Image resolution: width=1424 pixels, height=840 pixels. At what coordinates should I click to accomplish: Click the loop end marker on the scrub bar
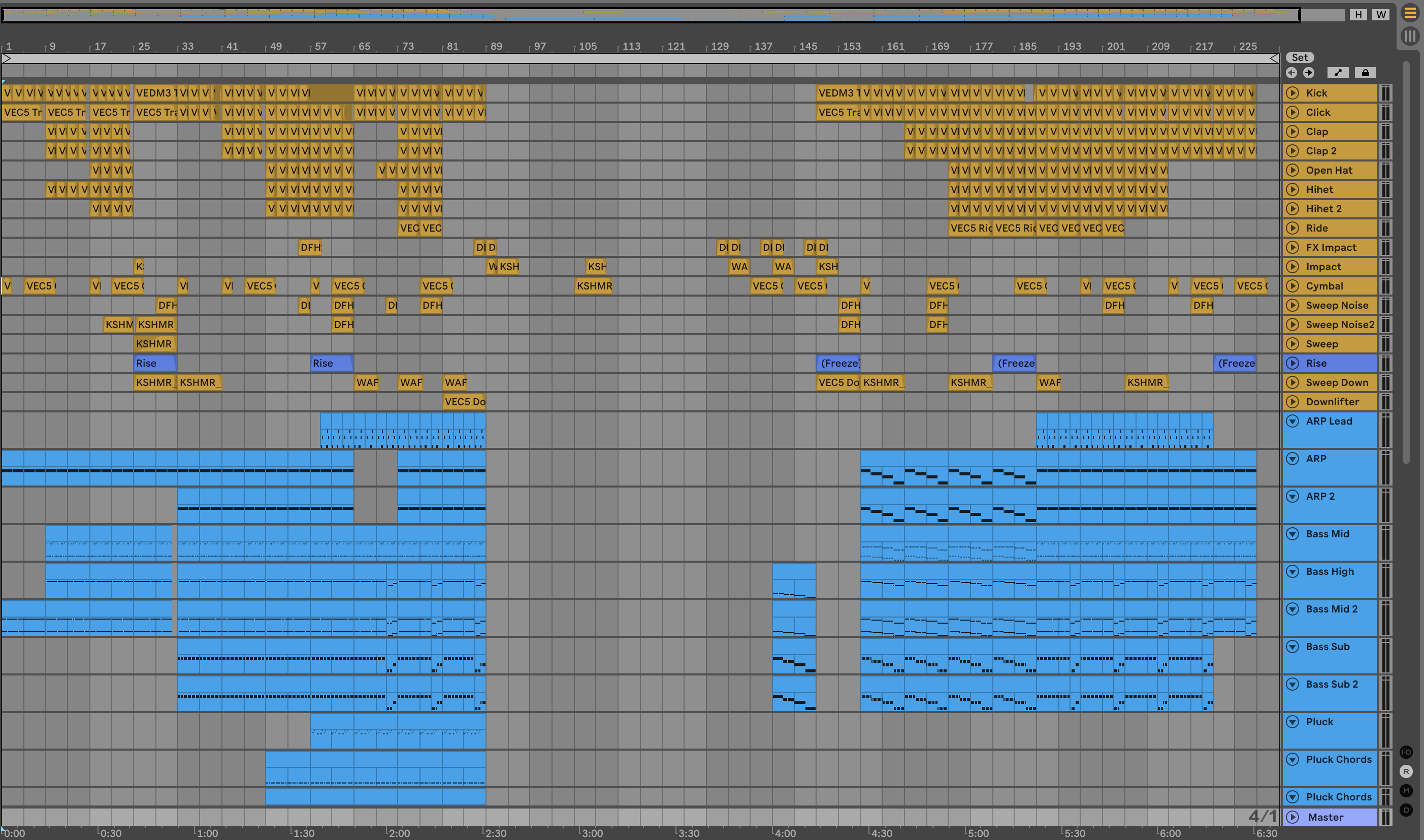[x=1274, y=58]
